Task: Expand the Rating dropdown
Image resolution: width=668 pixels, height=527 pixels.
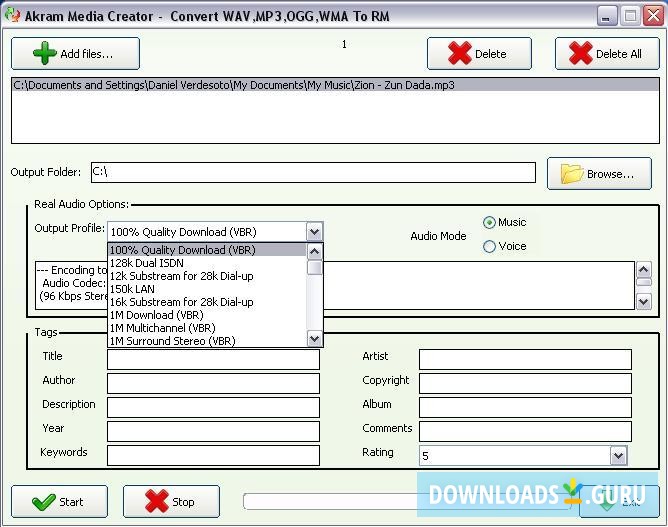Action: (x=618, y=455)
